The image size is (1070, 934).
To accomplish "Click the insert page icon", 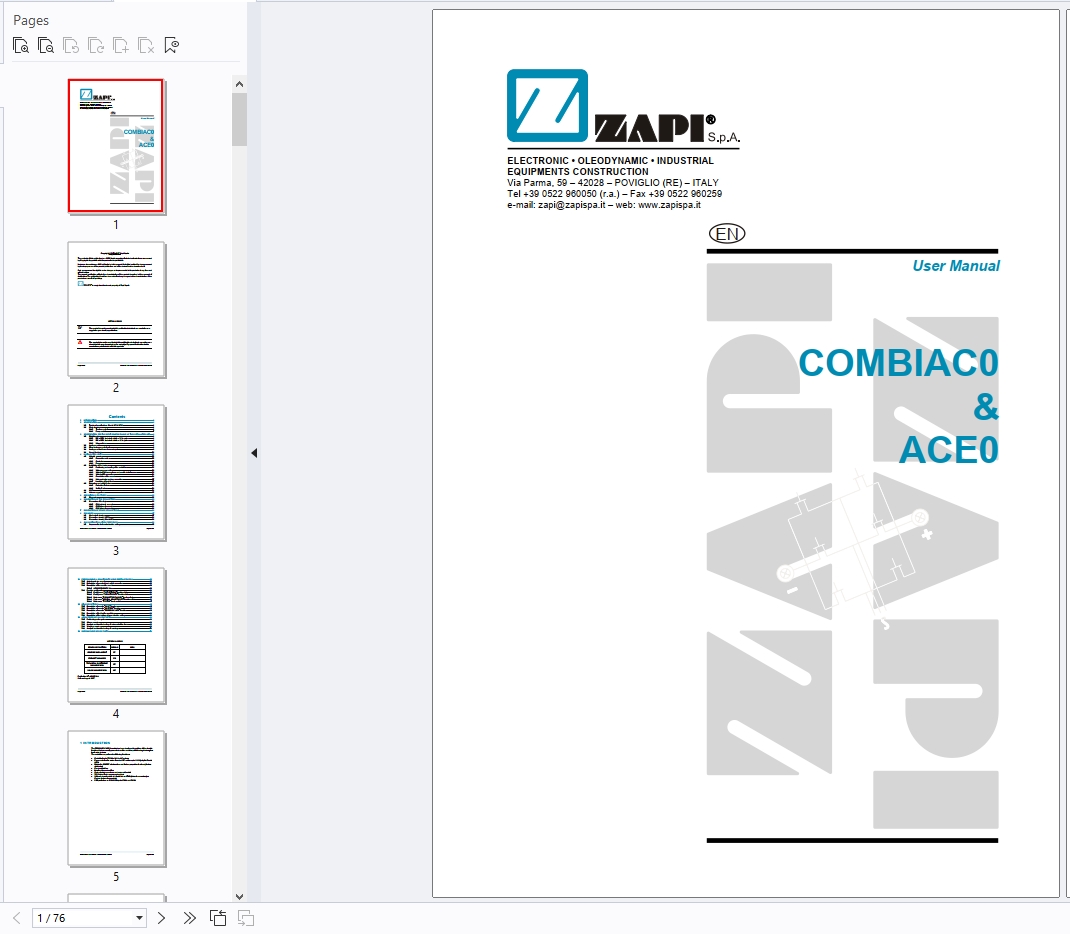I will coord(121,46).
